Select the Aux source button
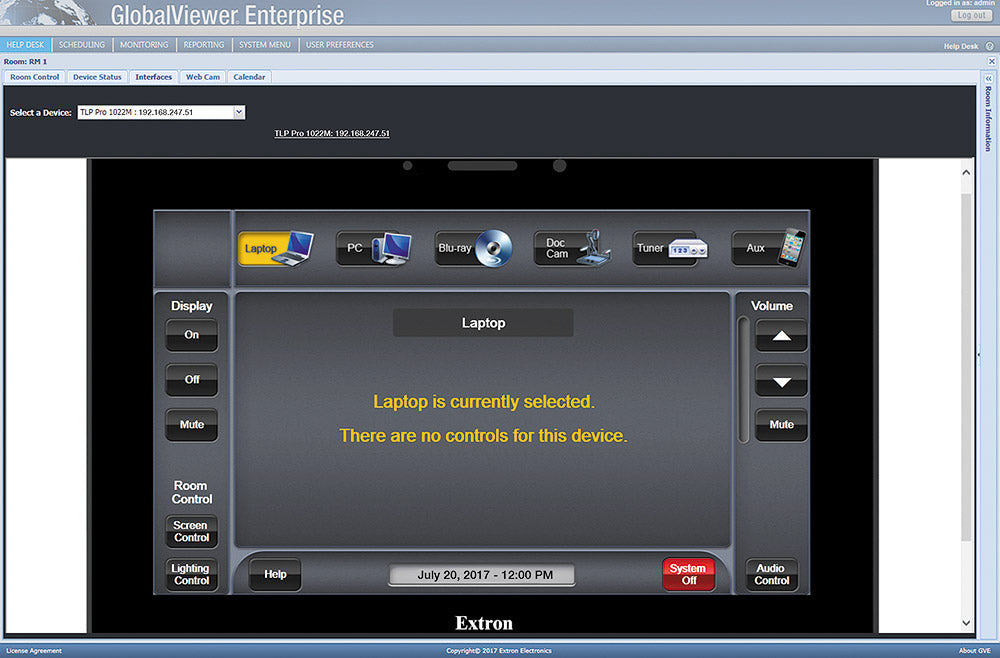The image size is (1000, 658). pyautogui.click(x=768, y=248)
